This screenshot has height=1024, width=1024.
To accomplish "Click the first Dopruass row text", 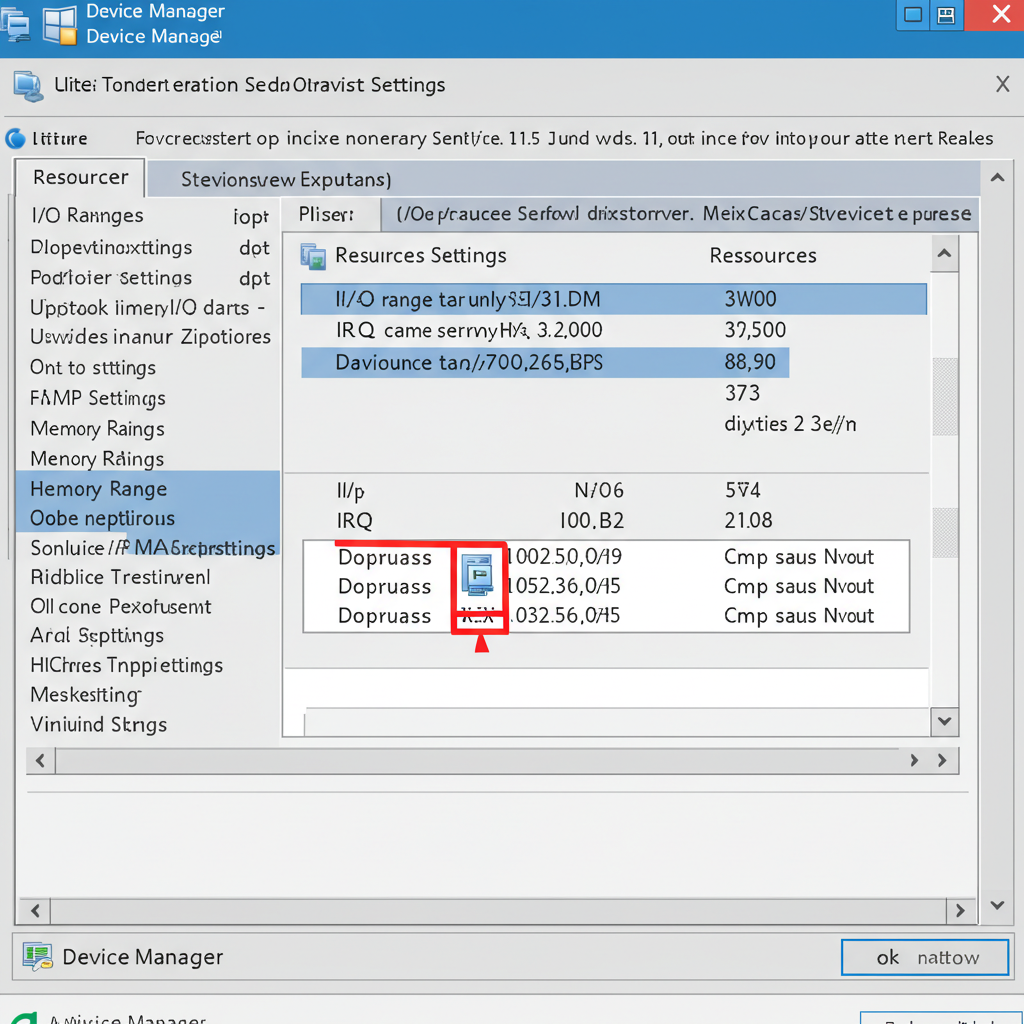I will coord(385,558).
